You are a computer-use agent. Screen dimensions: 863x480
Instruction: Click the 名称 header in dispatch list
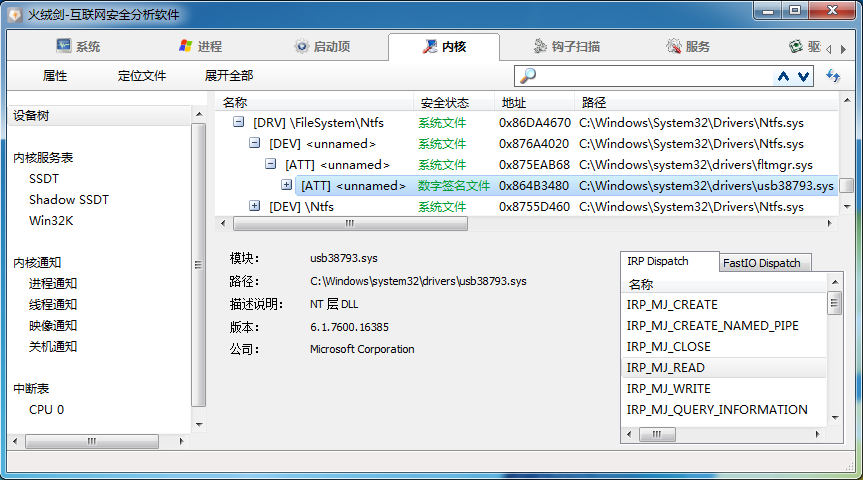click(724, 285)
